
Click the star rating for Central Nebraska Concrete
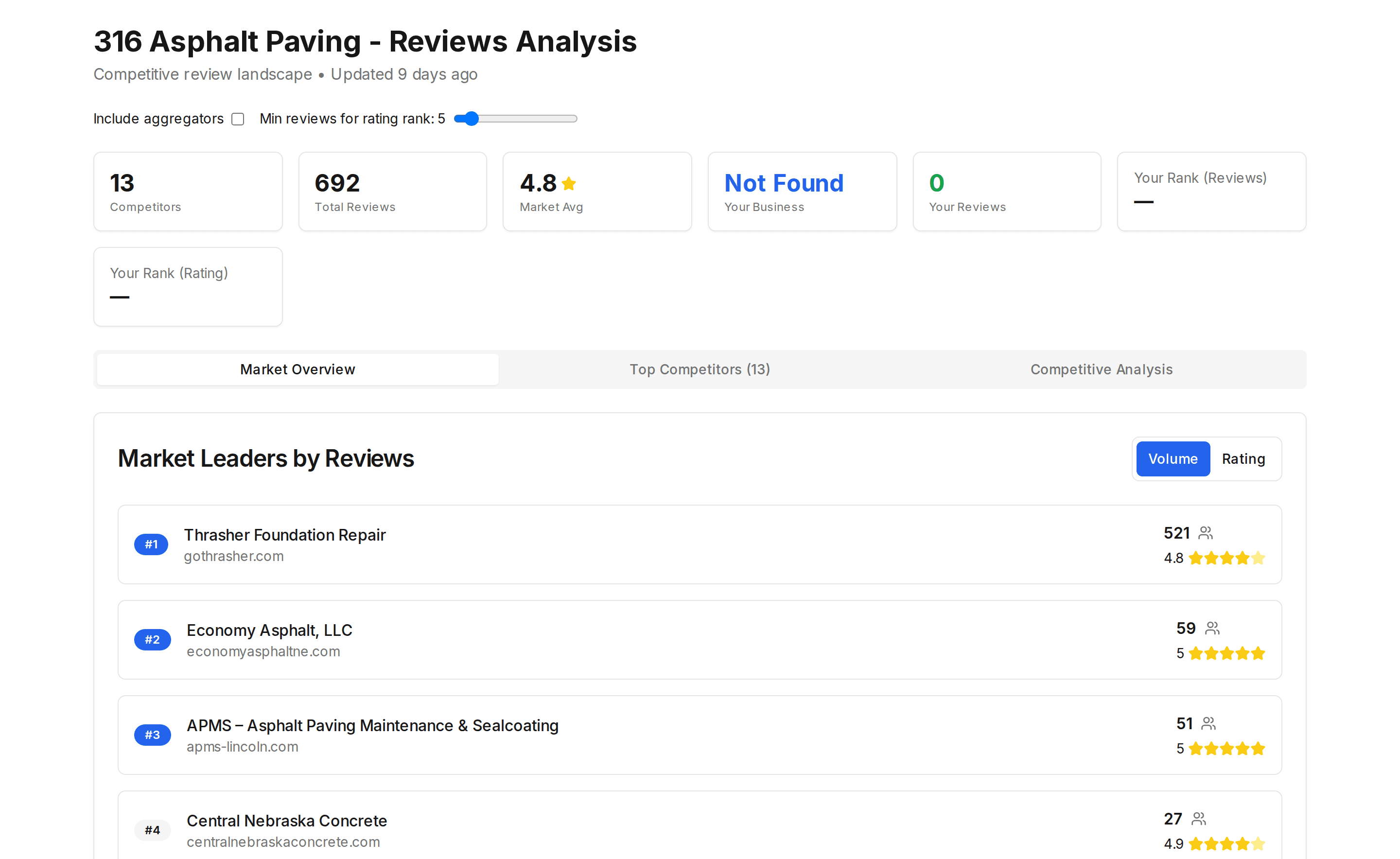1227,843
